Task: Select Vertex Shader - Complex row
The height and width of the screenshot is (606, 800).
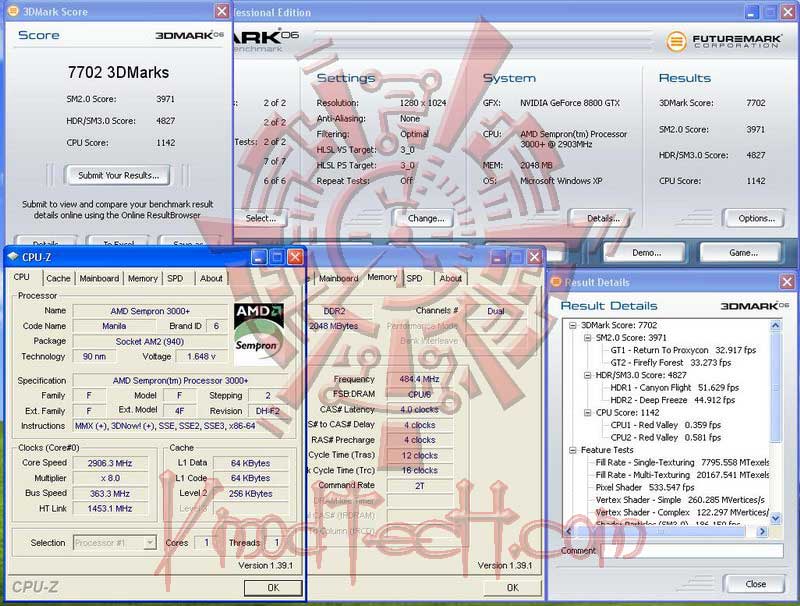Action: (x=682, y=512)
